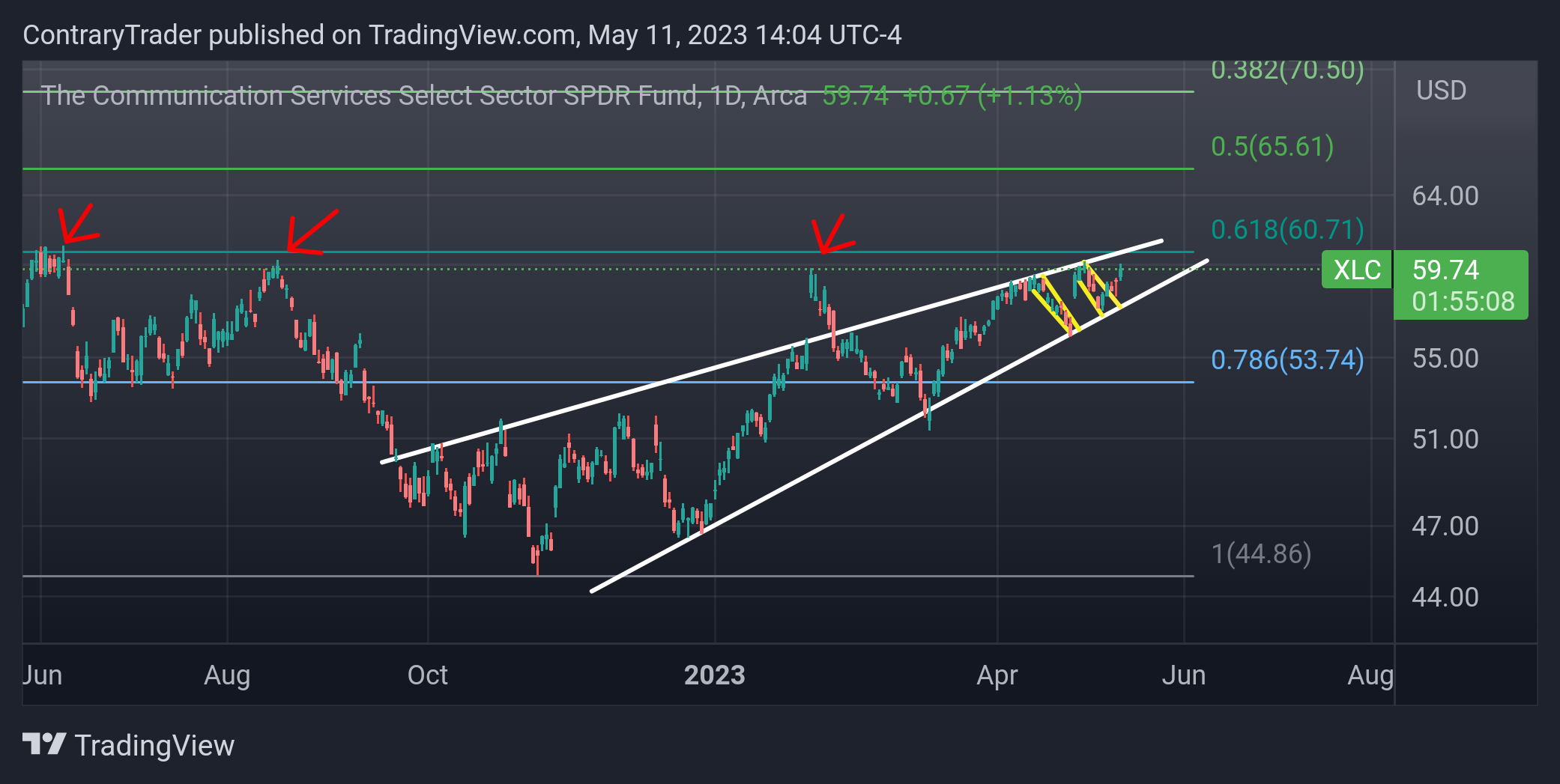
Task: Click the 0.382(70.50) Fibonacci level label
Action: [x=1287, y=70]
